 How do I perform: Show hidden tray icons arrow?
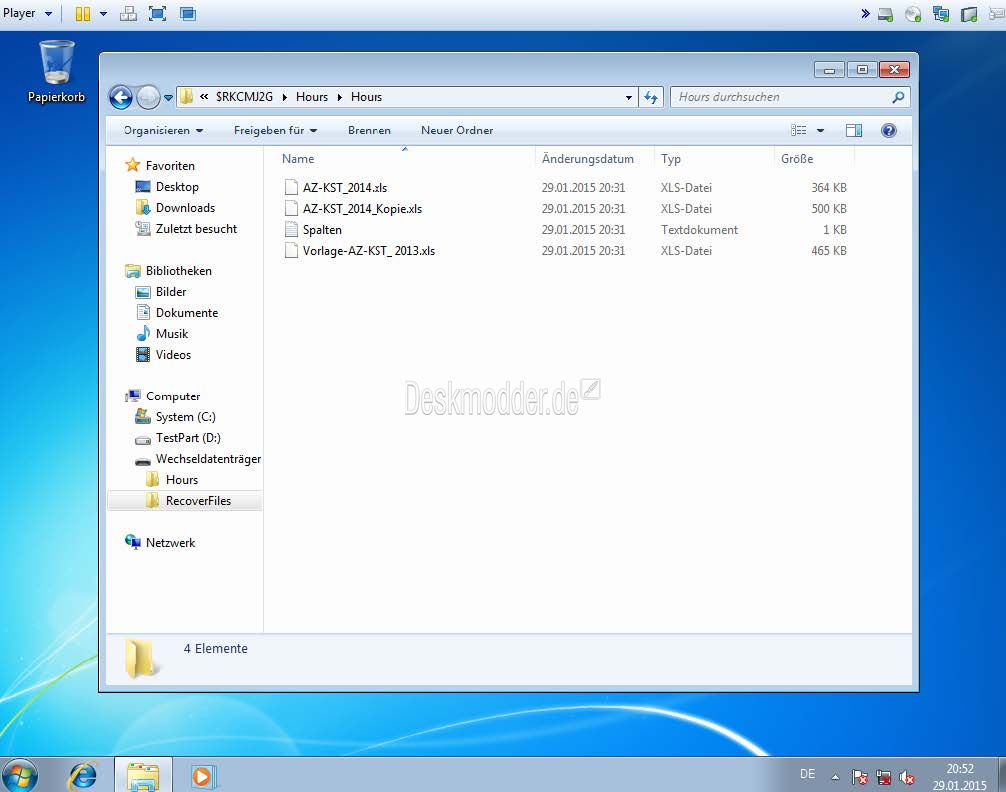[x=835, y=777]
